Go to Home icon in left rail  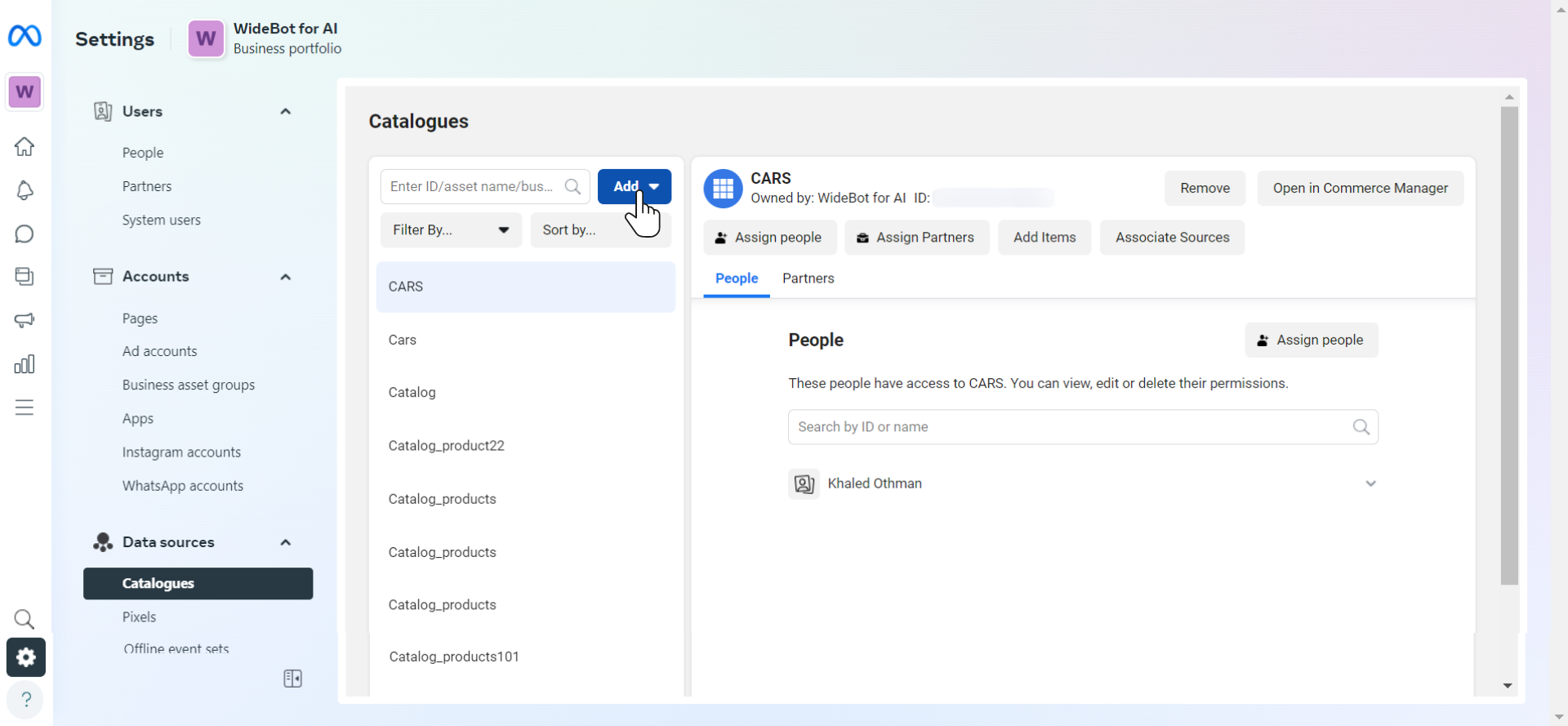coord(24,147)
